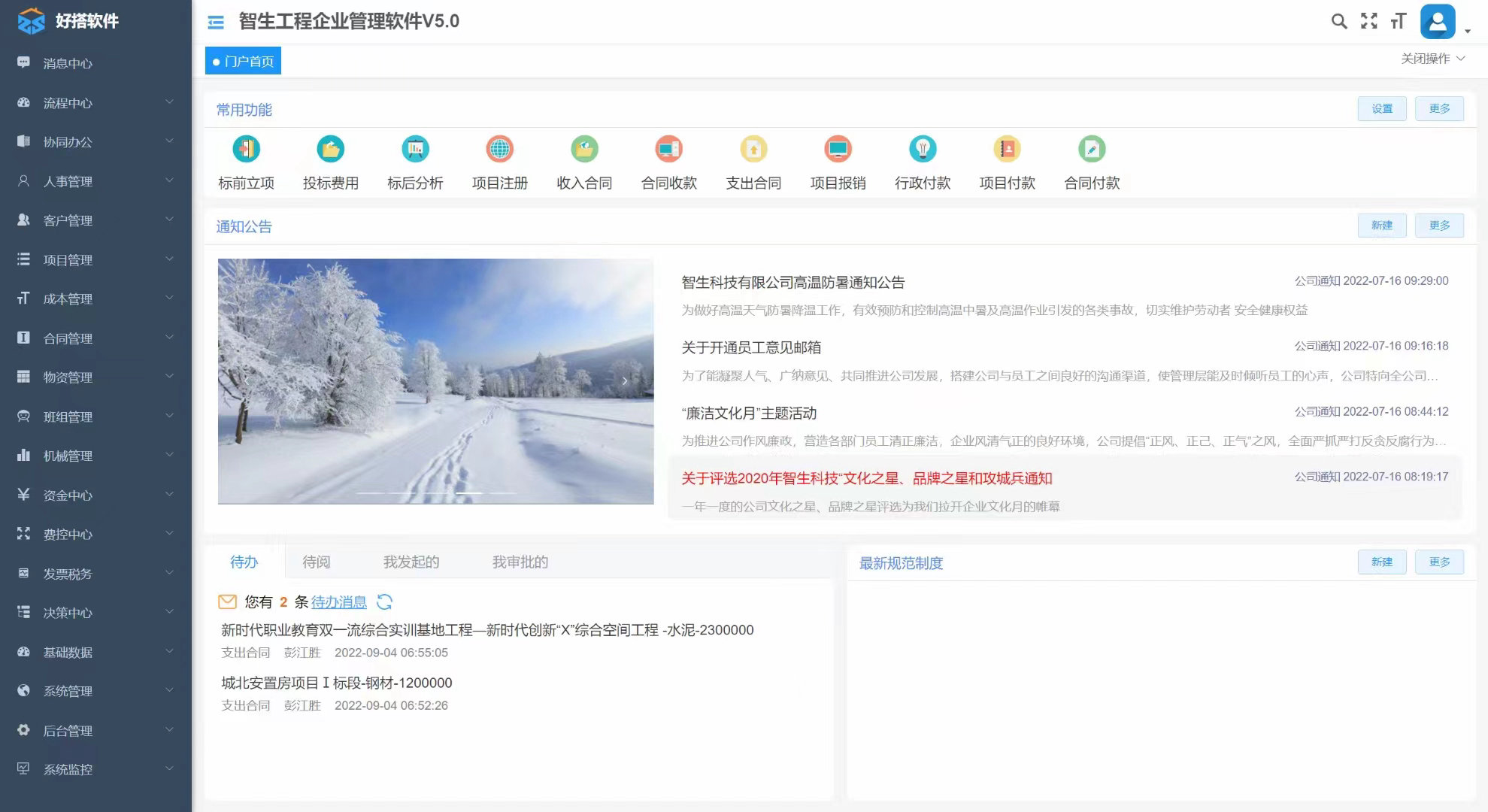The width and height of the screenshot is (1488, 812).
Task: Switch to the 我审批的 tab
Action: 520,562
